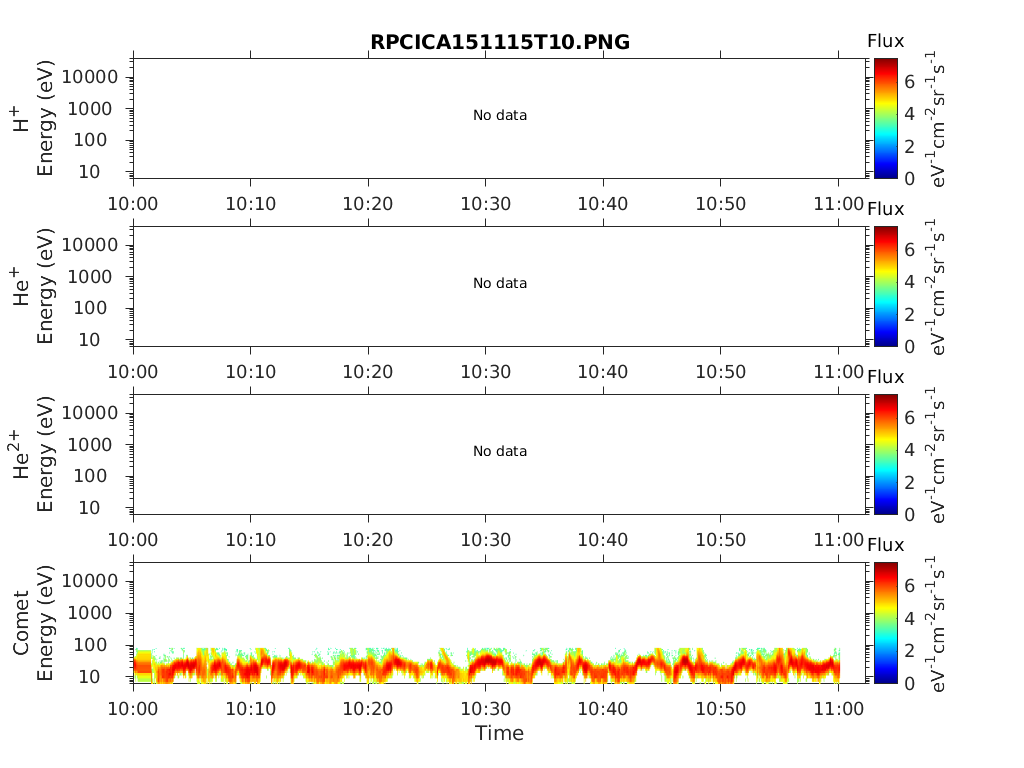This screenshot has width=1024, height=768.
Task: Select the 'No data' text in He+ panel
Action: 500,283
